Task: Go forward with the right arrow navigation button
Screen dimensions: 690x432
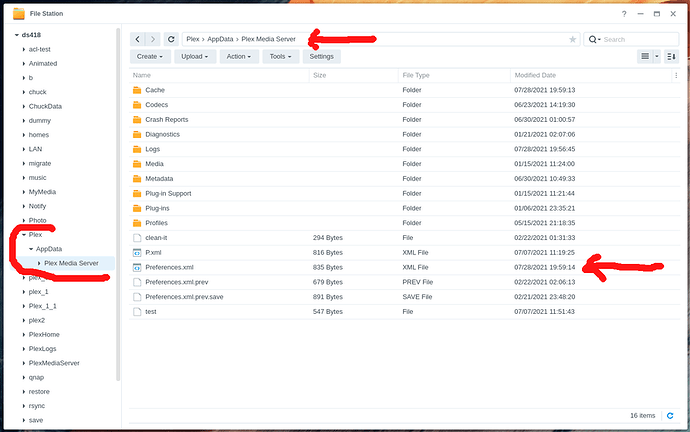Action: pyautogui.click(x=153, y=39)
